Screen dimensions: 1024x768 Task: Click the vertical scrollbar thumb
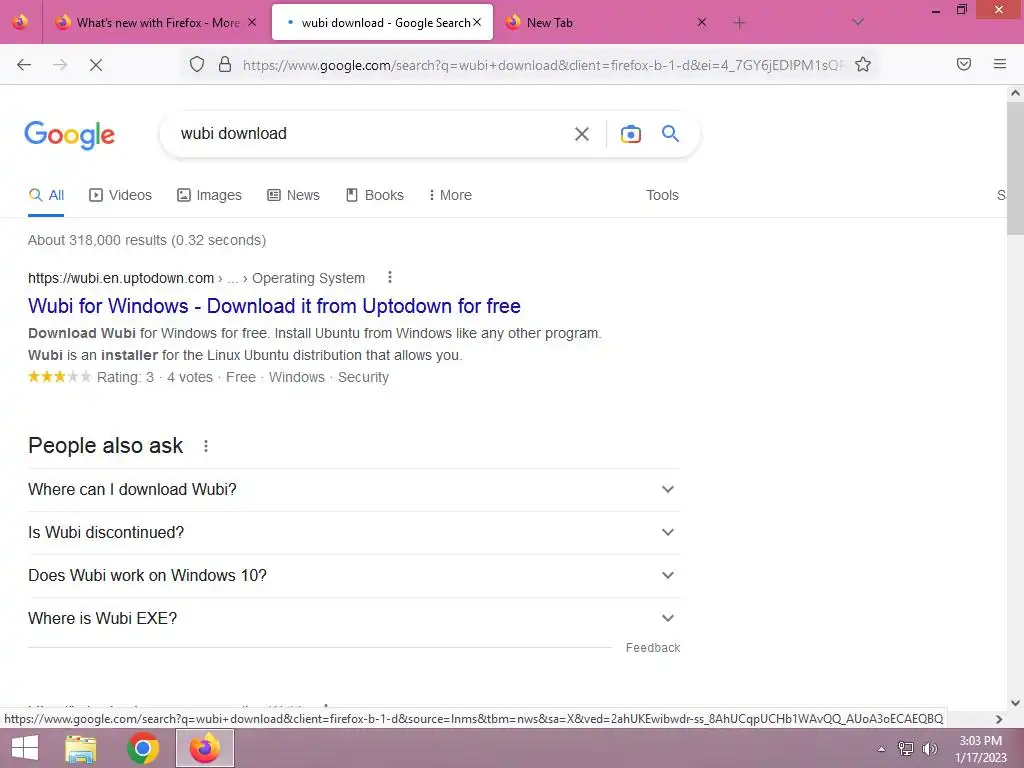(1015, 167)
